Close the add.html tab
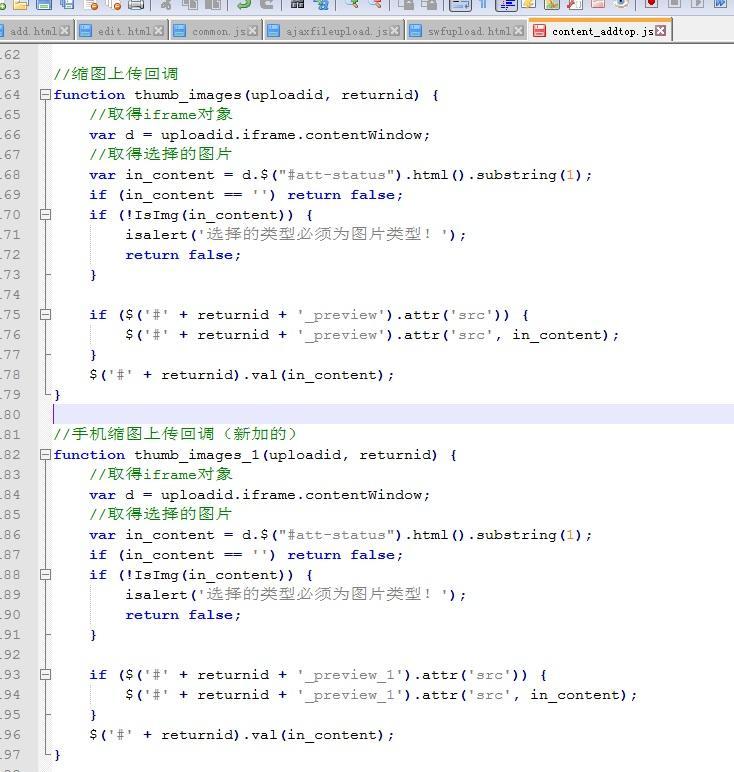This screenshot has height=772, width=734. click(x=64, y=31)
